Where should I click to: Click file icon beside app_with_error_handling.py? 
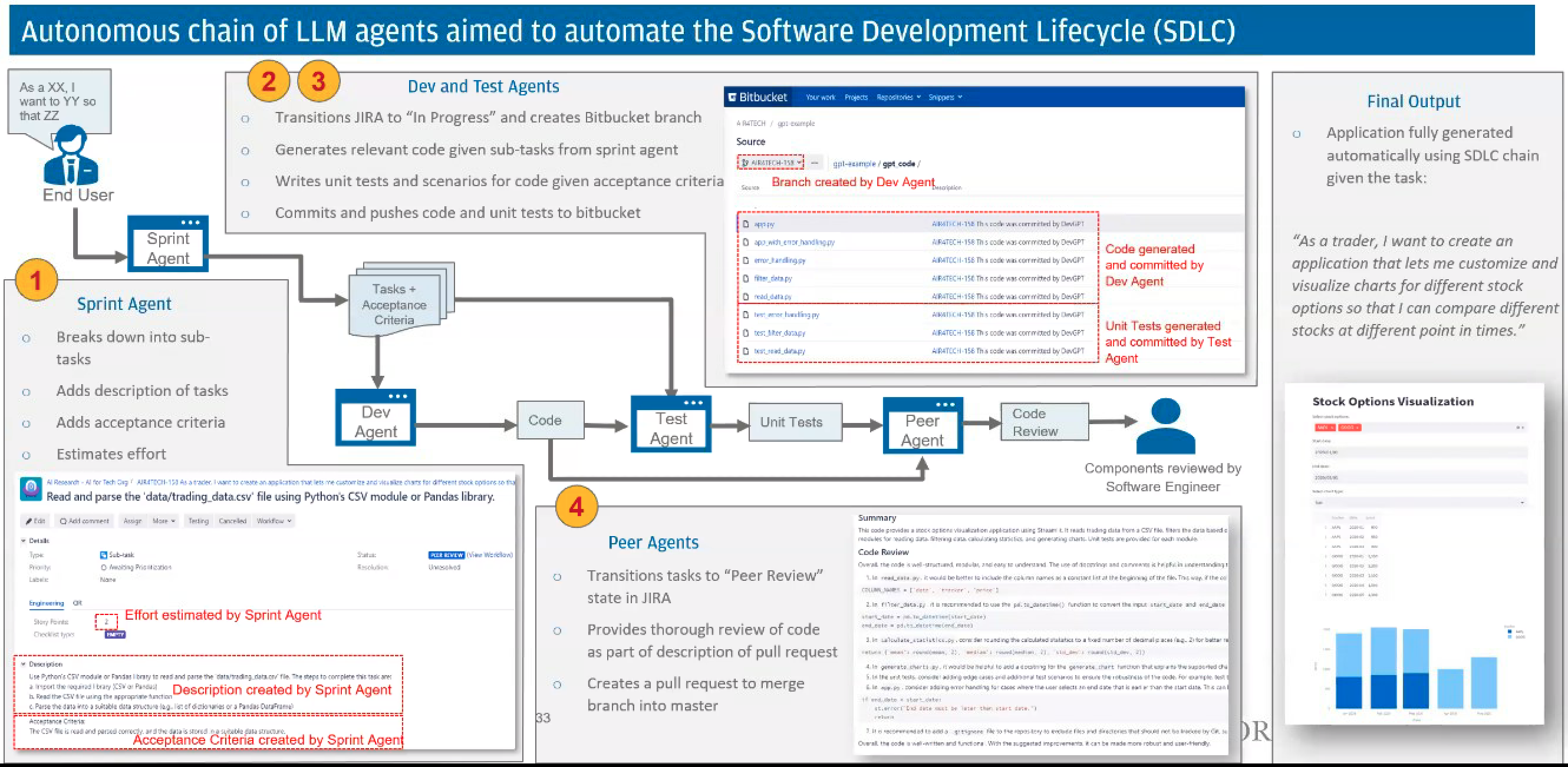tap(746, 242)
